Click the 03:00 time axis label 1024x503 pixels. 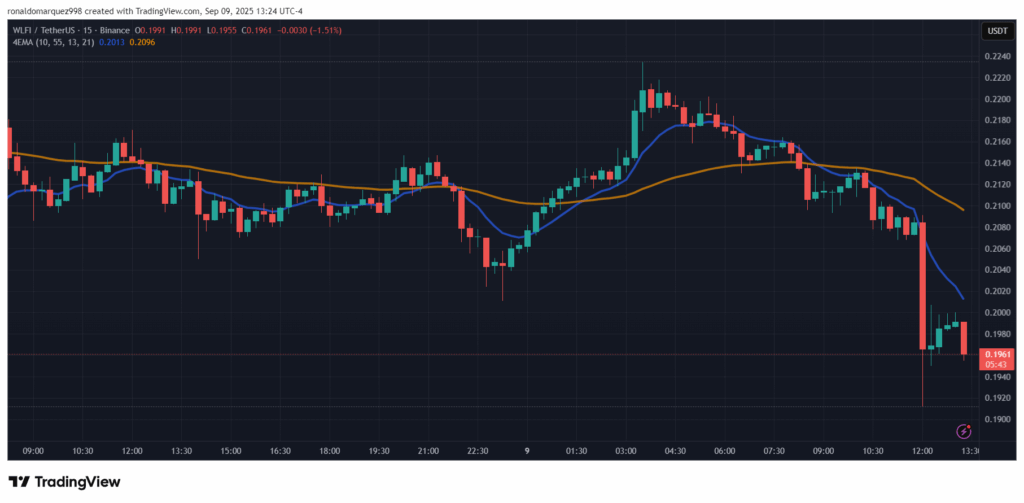(625, 452)
